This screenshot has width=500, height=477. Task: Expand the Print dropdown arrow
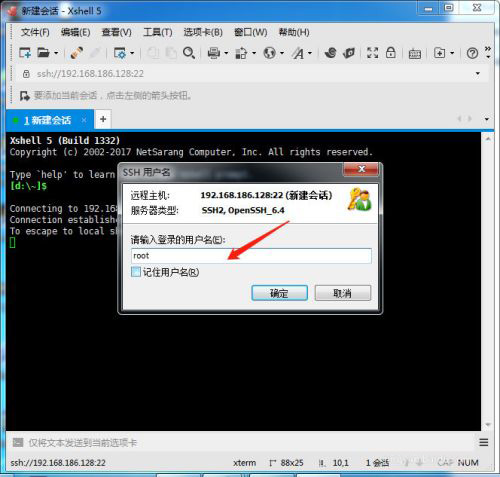click(226, 53)
